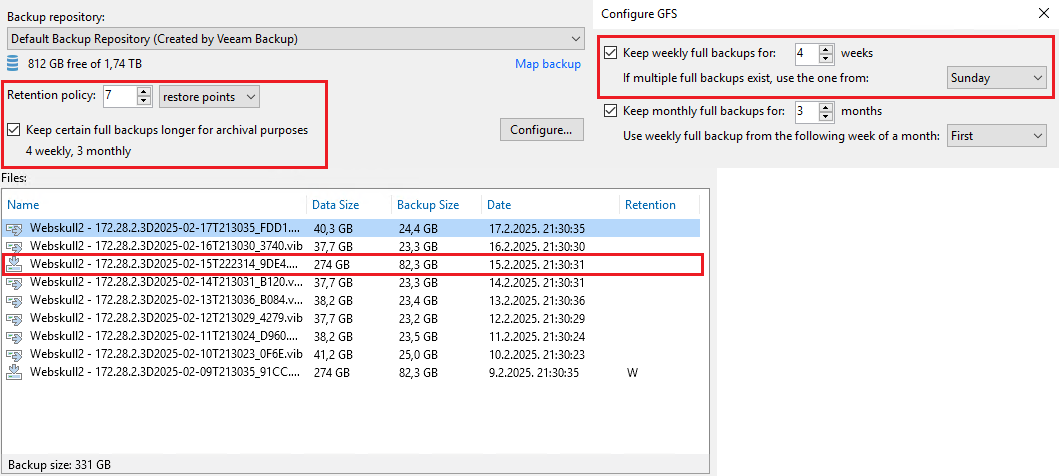This screenshot has width=1059, height=476.
Task: Select the 02-12T213029_4279.vib file name
Action: tap(166, 318)
